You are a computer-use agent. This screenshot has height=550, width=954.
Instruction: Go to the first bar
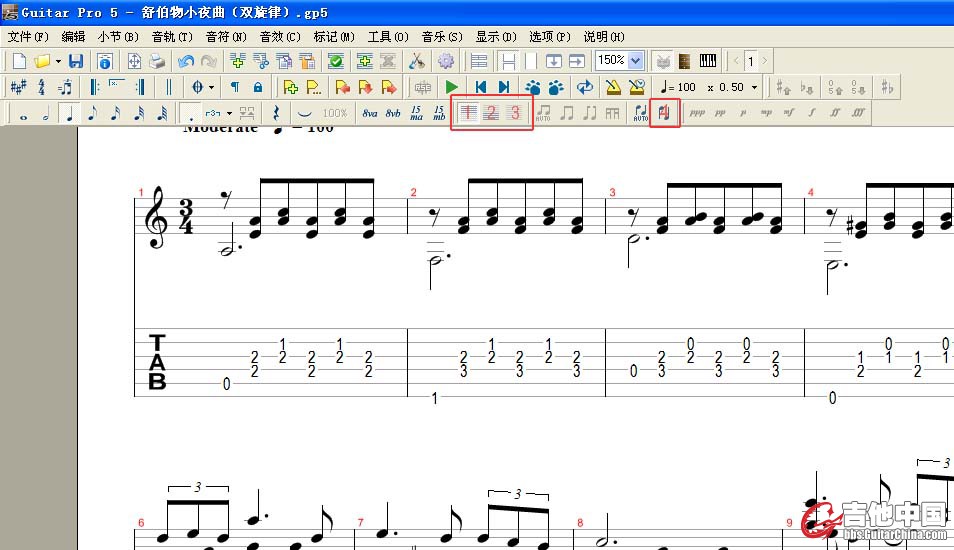(481, 87)
